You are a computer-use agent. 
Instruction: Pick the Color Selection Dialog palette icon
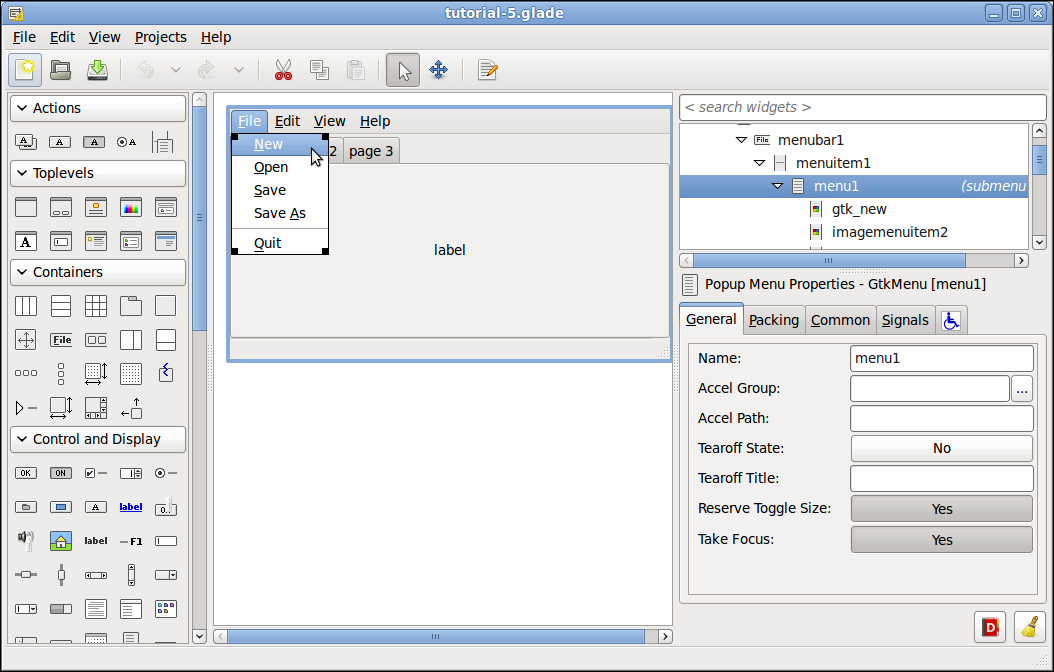[131, 207]
